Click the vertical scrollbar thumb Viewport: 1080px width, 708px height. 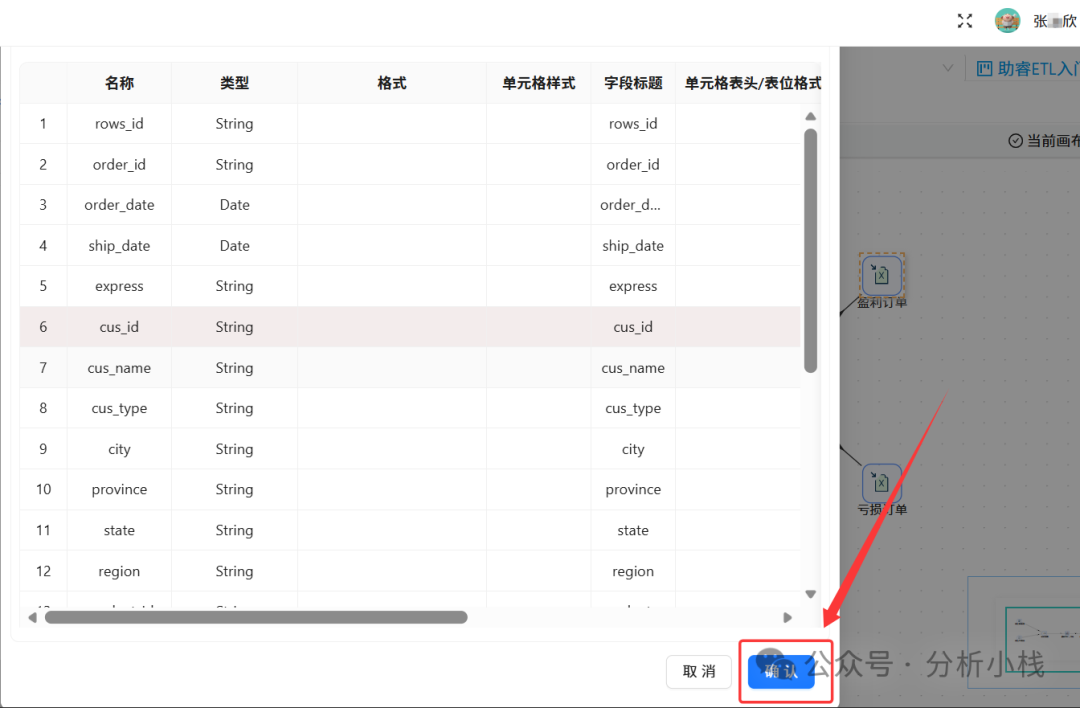click(811, 251)
